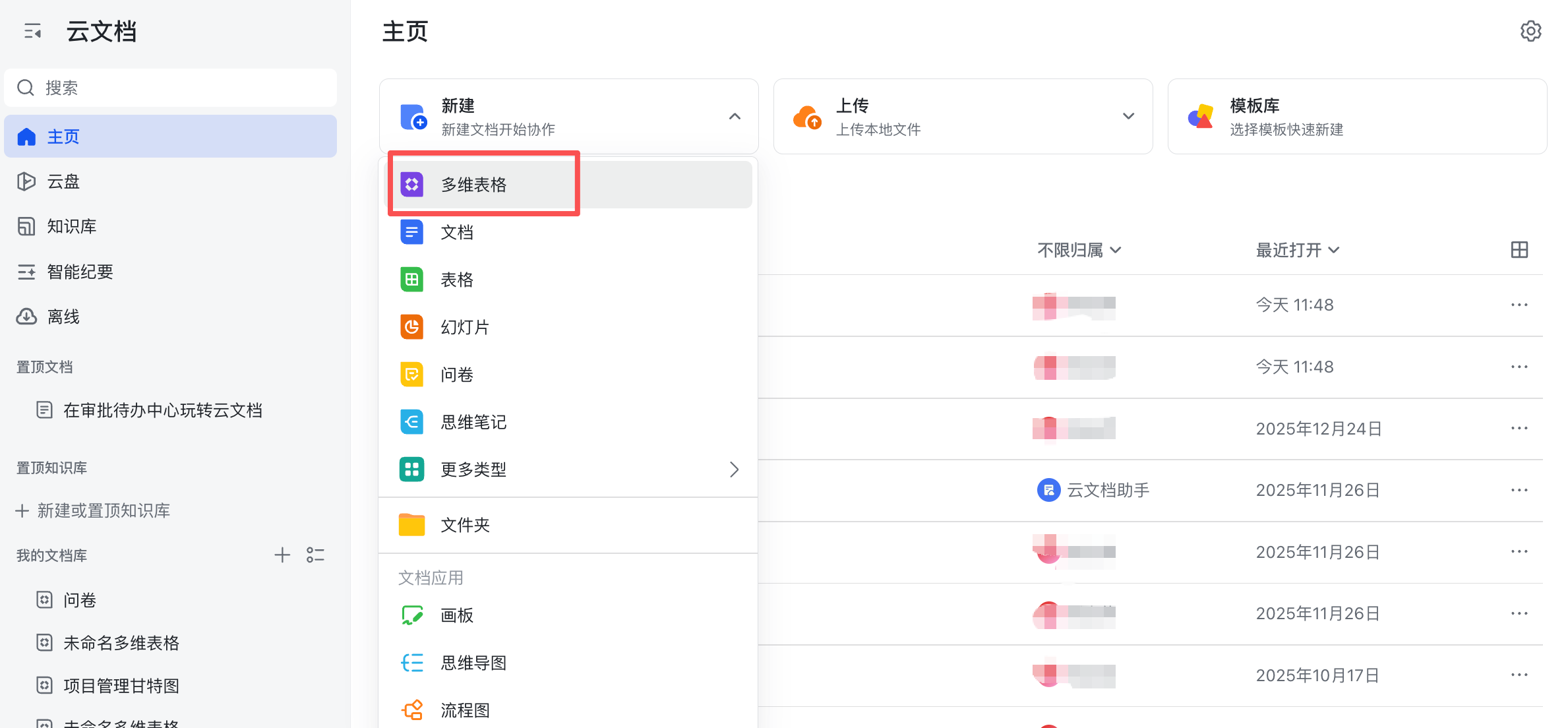This screenshot has height=728, width=1568.
Task: Switch to grid view layout icon
Action: coord(1519,250)
